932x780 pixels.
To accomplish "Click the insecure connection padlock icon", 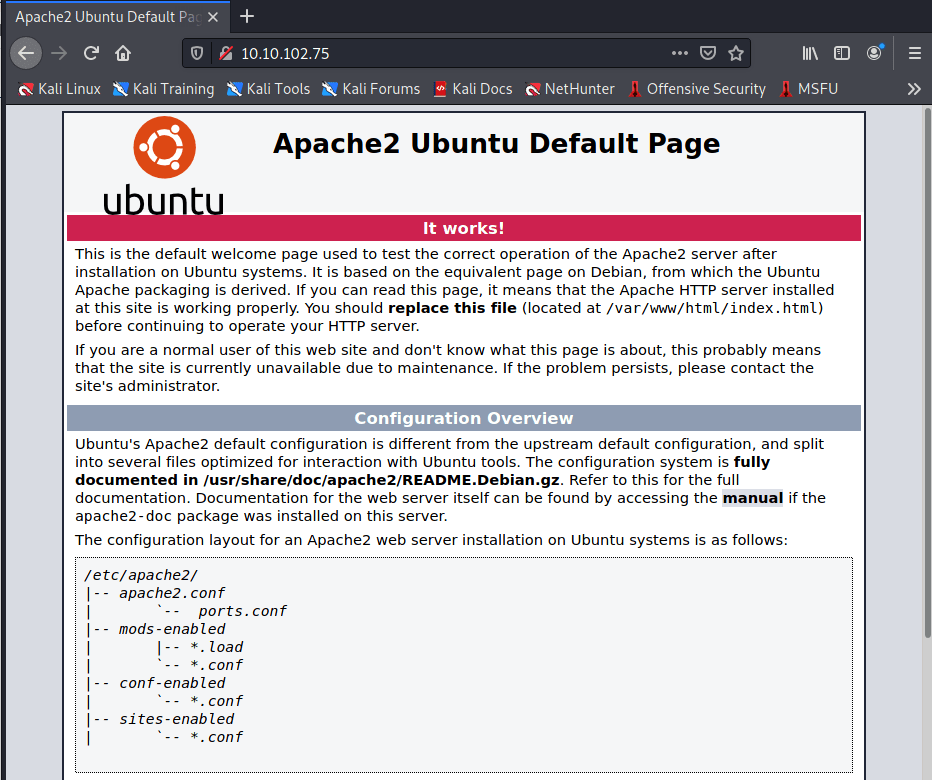I will 225,53.
